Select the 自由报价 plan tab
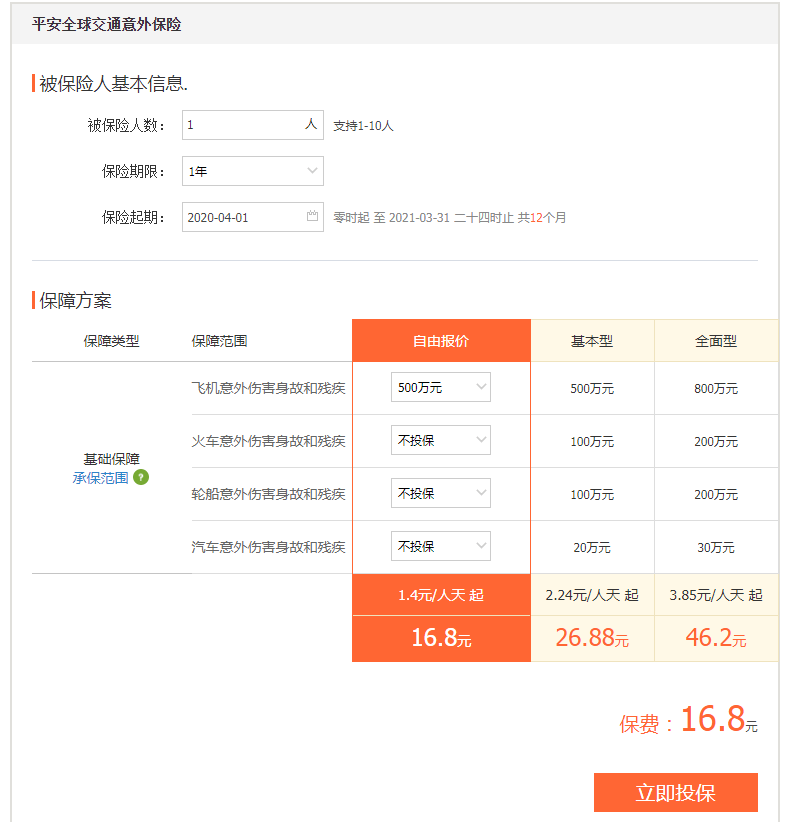Screen dimensions: 790x822 tap(441, 341)
